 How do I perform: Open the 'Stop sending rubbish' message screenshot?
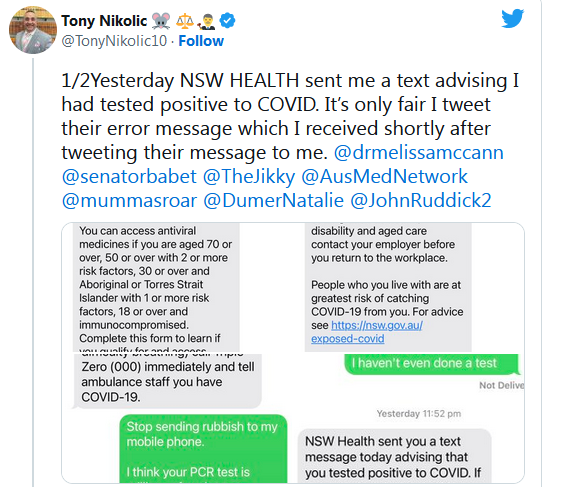point(177,418)
